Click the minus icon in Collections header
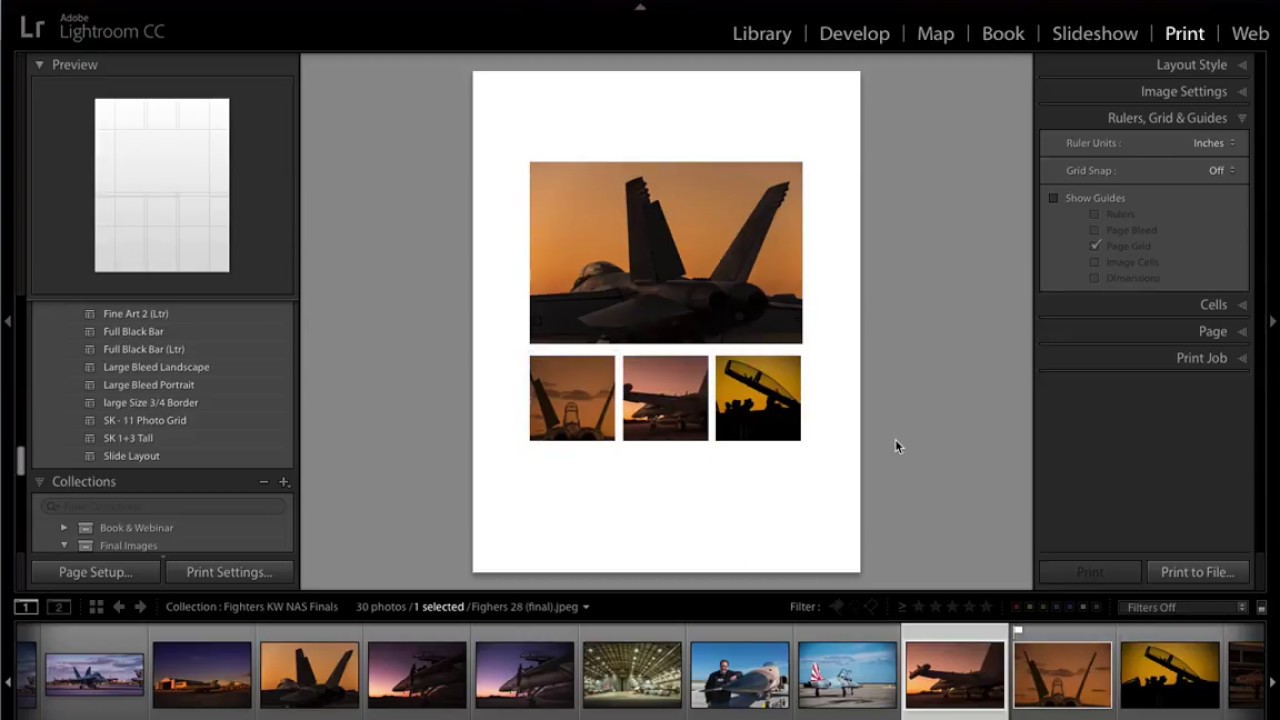This screenshot has width=1280, height=720. point(264,482)
